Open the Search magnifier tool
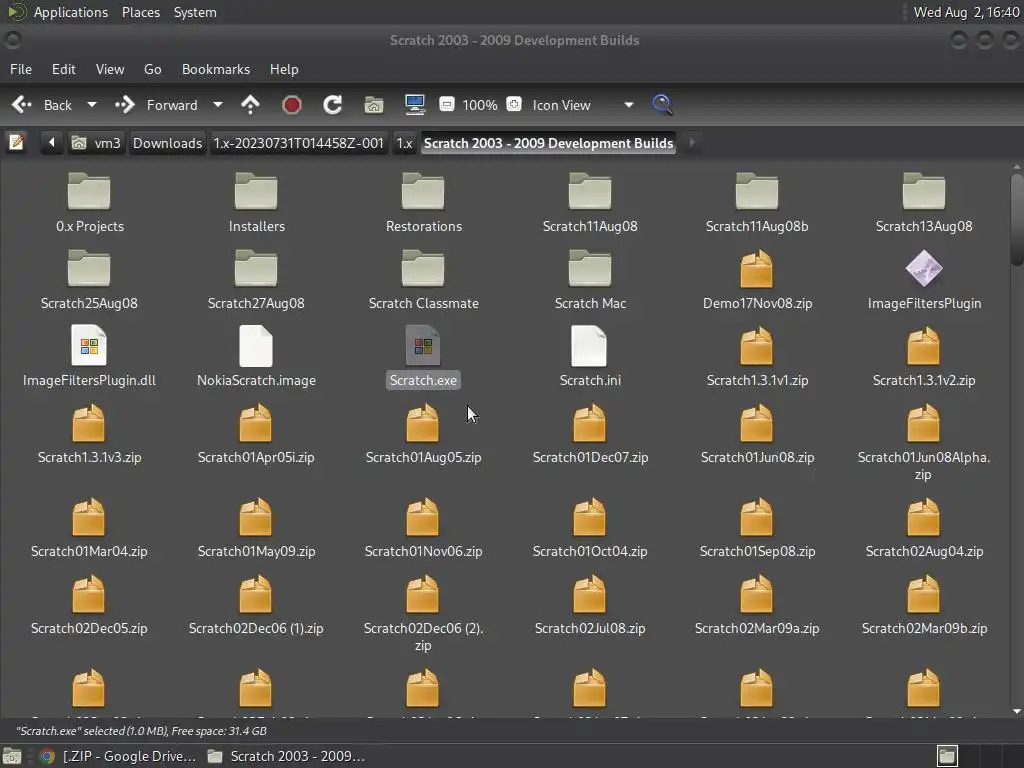Image resolution: width=1024 pixels, height=768 pixels. point(662,105)
